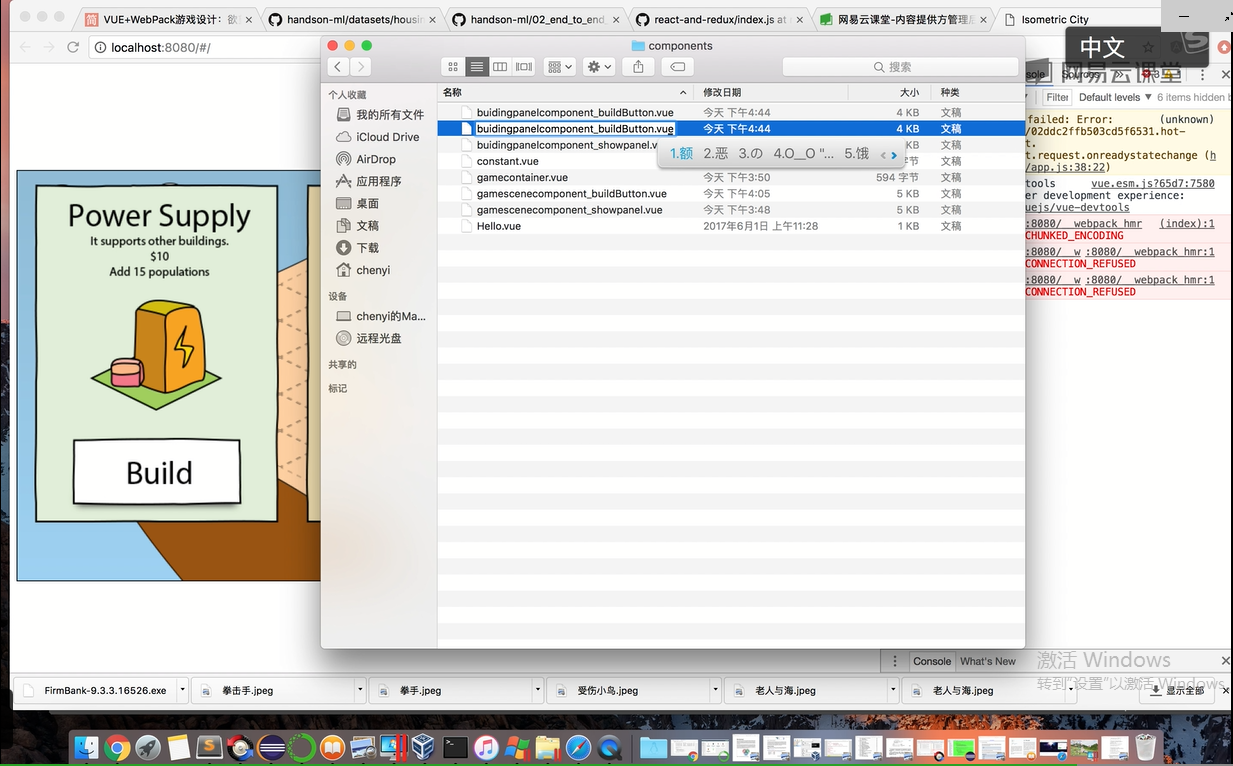Close the react-and-redux/index.js tab

799,19
